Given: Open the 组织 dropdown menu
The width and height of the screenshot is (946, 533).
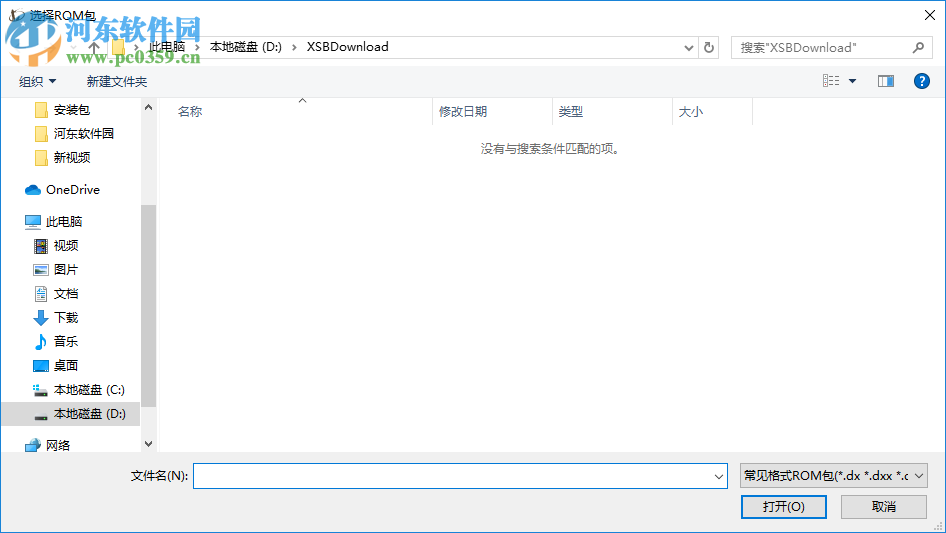Looking at the screenshot, I should point(37,81).
